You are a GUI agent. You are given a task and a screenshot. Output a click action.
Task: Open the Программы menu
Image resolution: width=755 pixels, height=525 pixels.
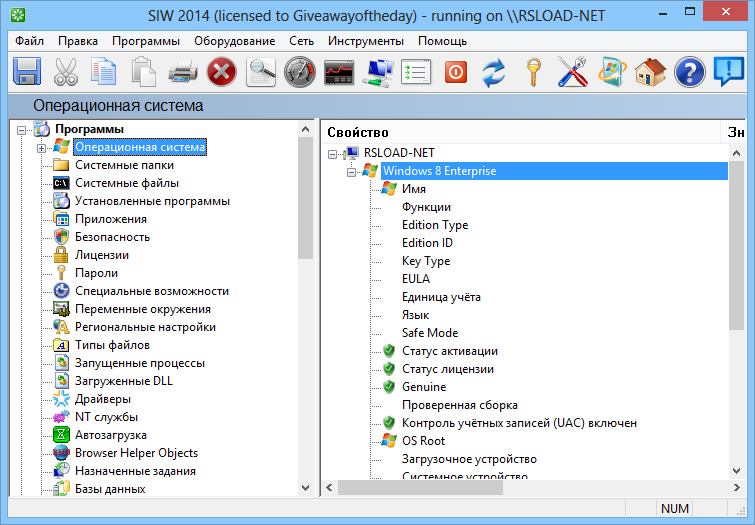146,41
